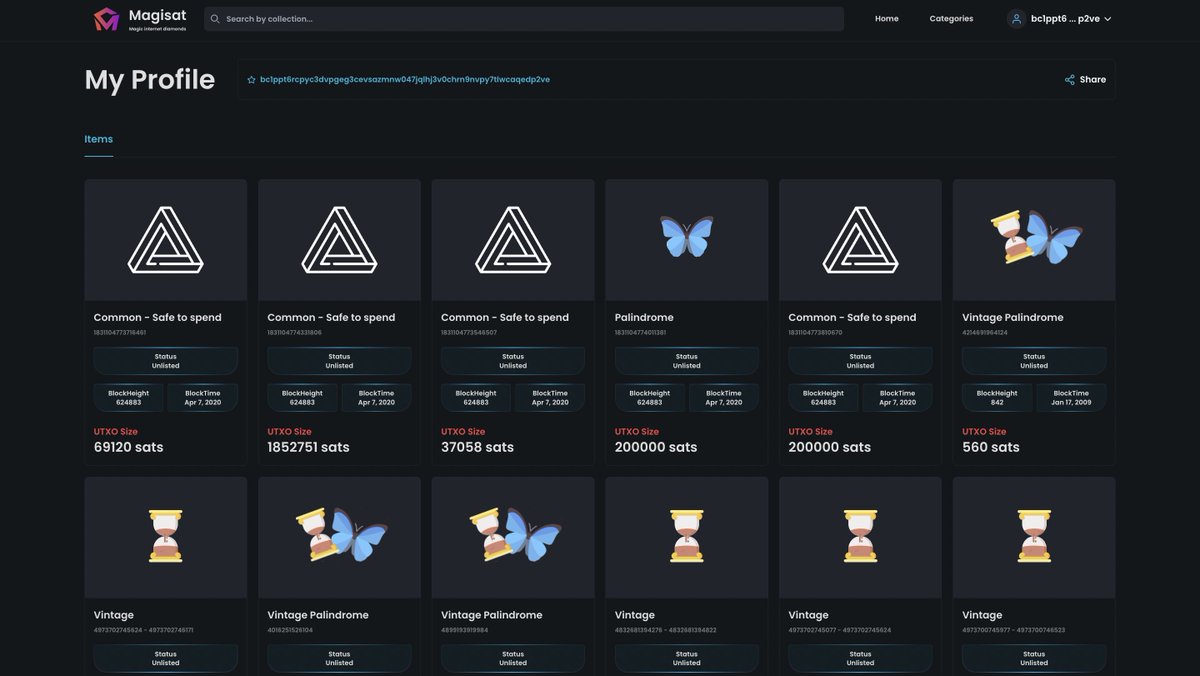Click the user avatar icon in header
This screenshot has width=1200, height=676.
1016,19
